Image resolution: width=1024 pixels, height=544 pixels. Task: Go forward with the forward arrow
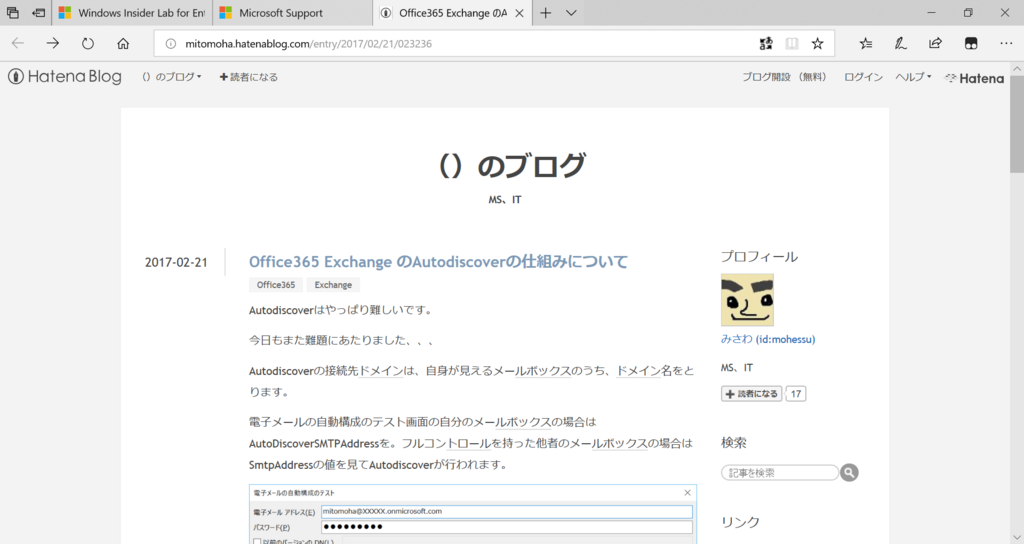pos(52,44)
